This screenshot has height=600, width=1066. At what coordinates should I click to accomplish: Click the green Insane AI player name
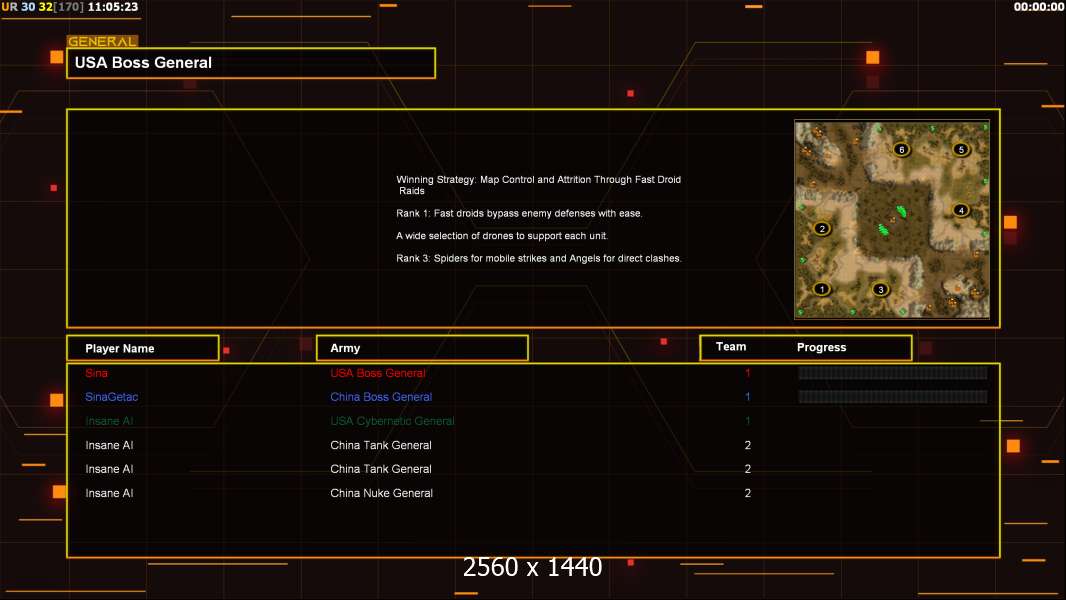pyautogui.click(x=109, y=421)
